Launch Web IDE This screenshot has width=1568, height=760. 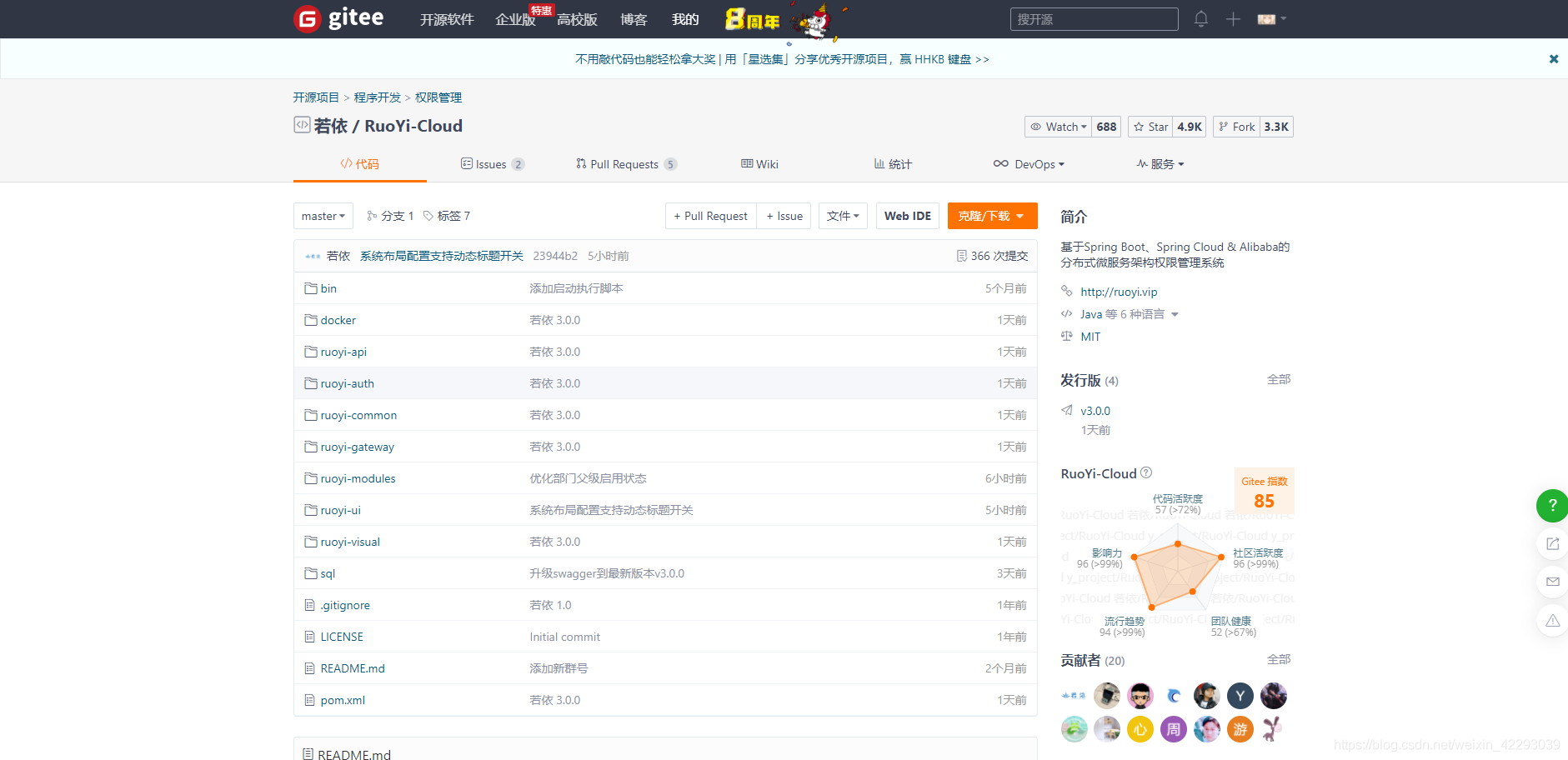tap(908, 216)
